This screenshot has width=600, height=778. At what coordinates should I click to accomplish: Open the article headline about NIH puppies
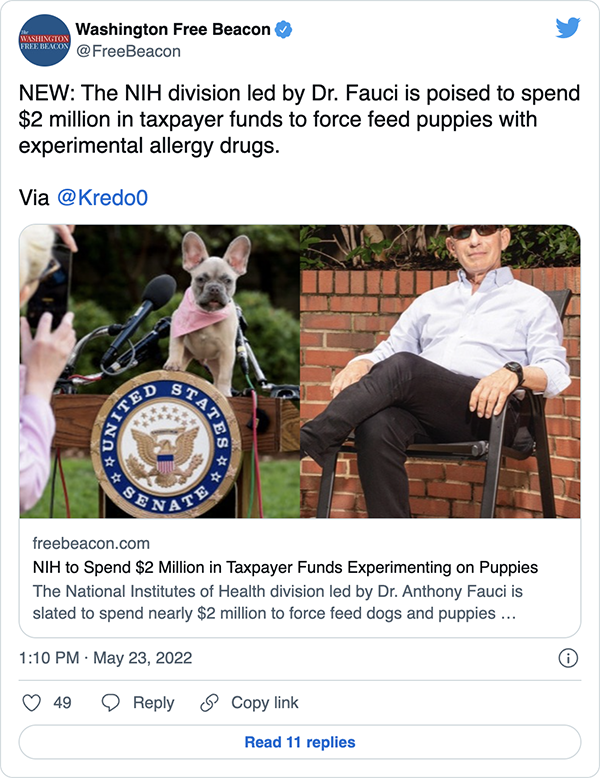pos(285,568)
